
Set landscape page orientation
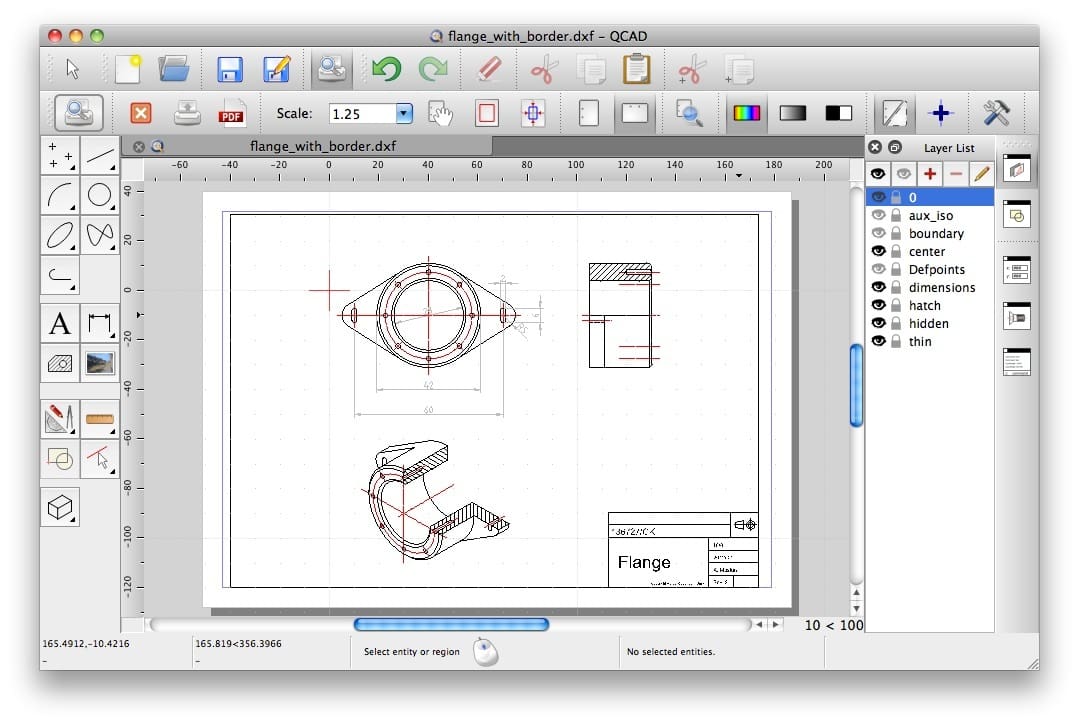pyautogui.click(x=634, y=112)
